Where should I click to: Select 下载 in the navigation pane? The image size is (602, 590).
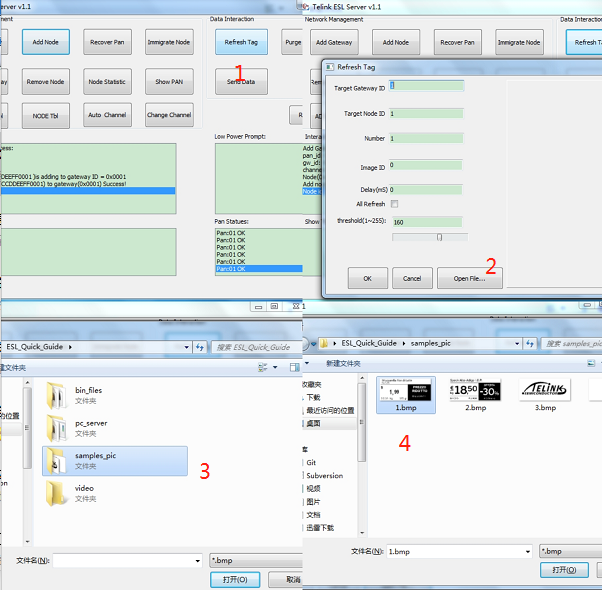(313, 397)
